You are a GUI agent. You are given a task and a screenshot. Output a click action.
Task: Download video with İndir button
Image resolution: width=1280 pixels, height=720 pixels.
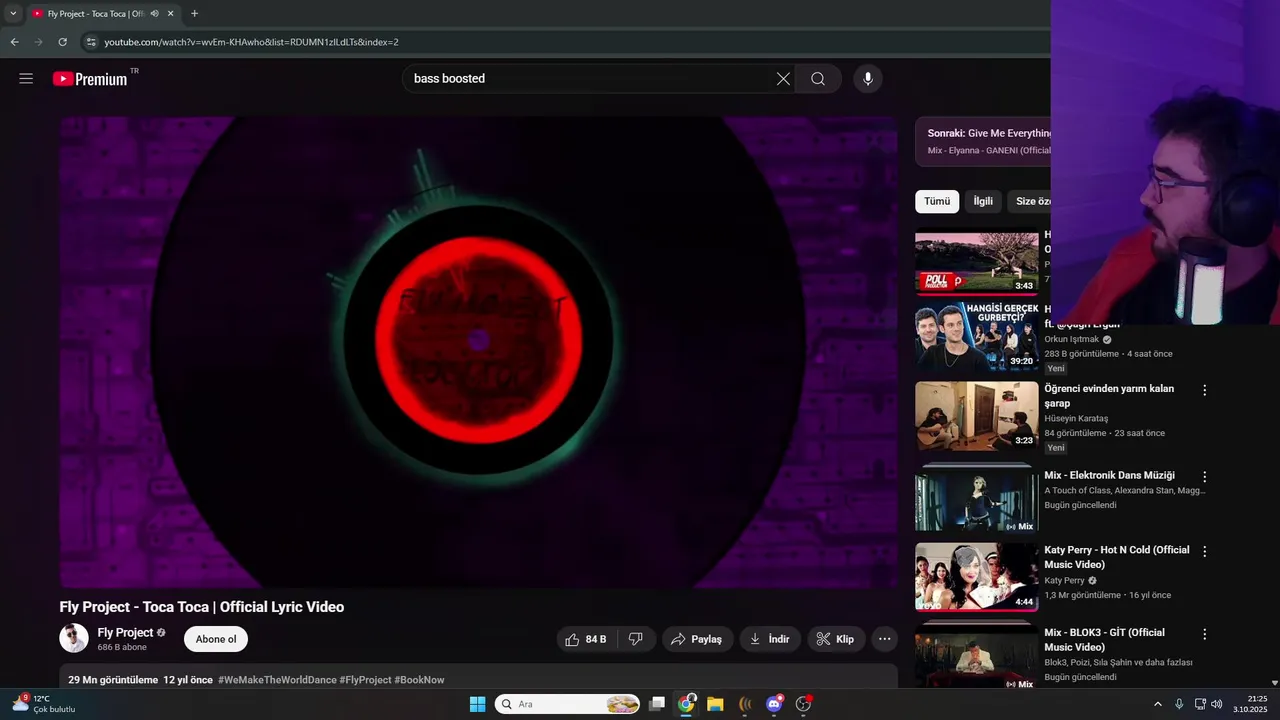(x=770, y=639)
